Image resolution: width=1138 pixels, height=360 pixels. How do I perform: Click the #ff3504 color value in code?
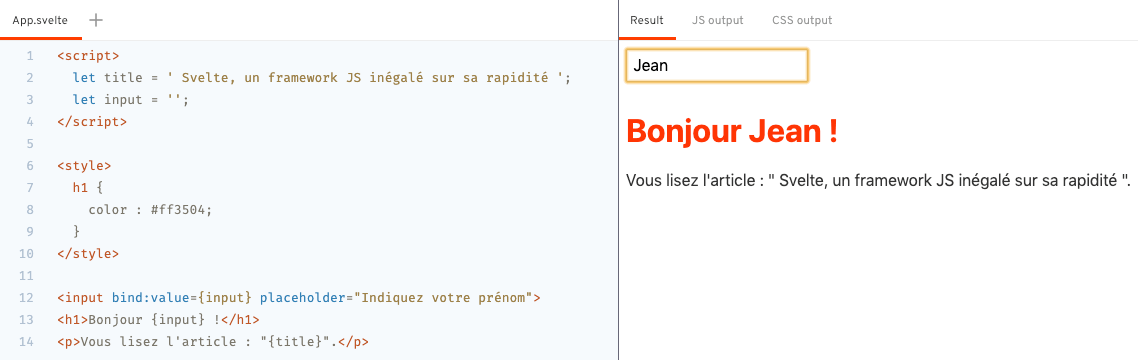click(181, 210)
